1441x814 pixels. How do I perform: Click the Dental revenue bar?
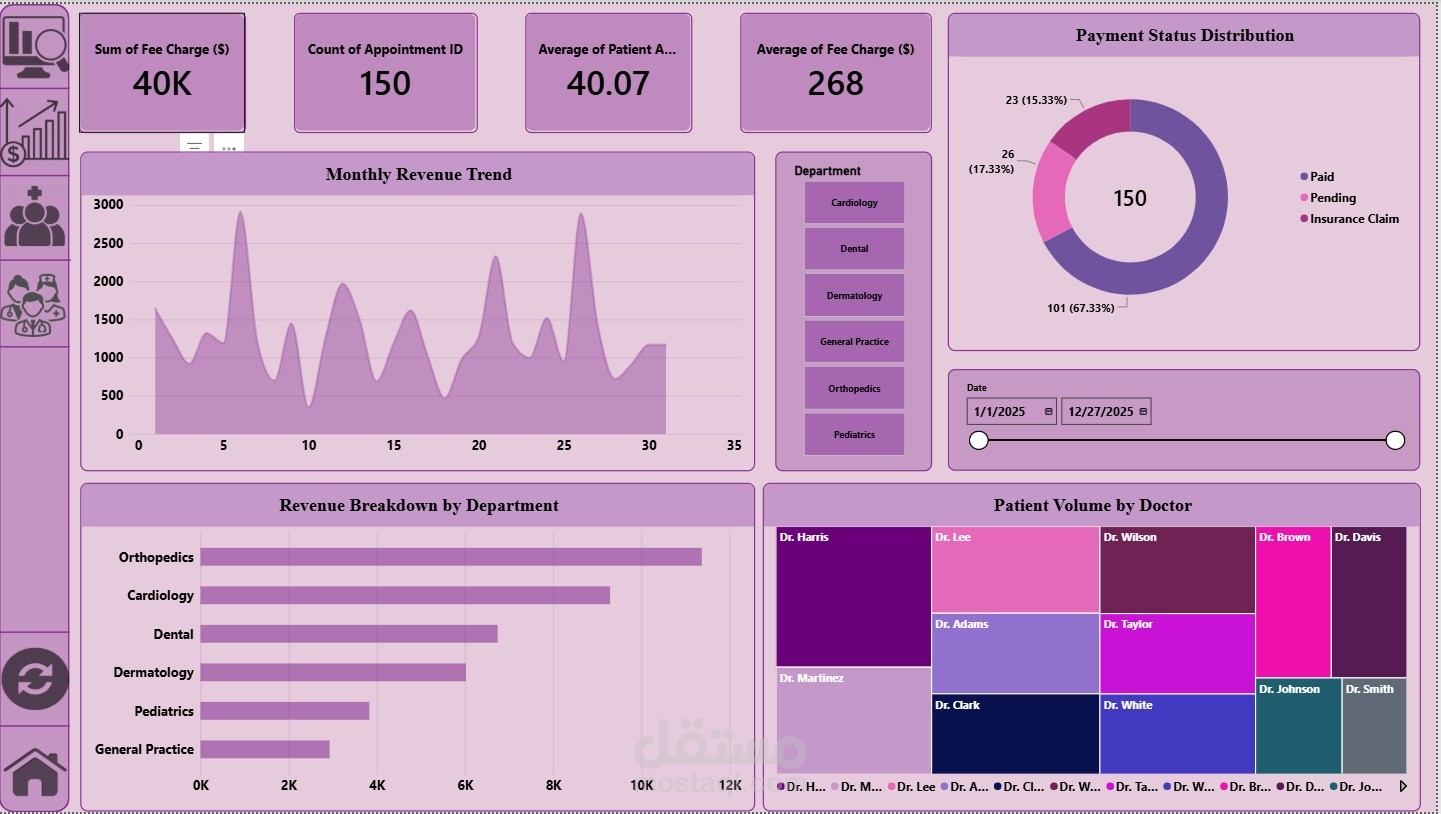click(x=349, y=634)
